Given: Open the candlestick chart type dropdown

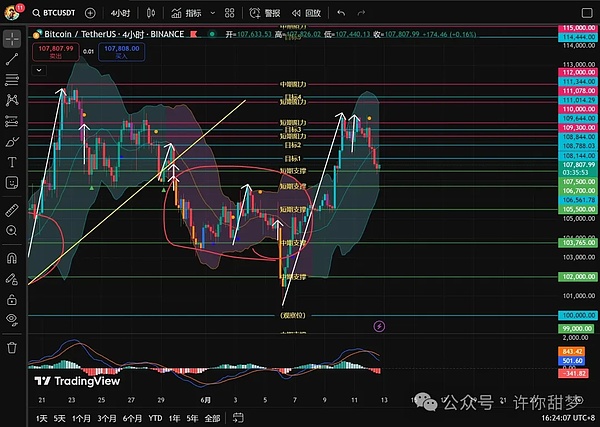Looking at the screenshot, I should (150, 13).
